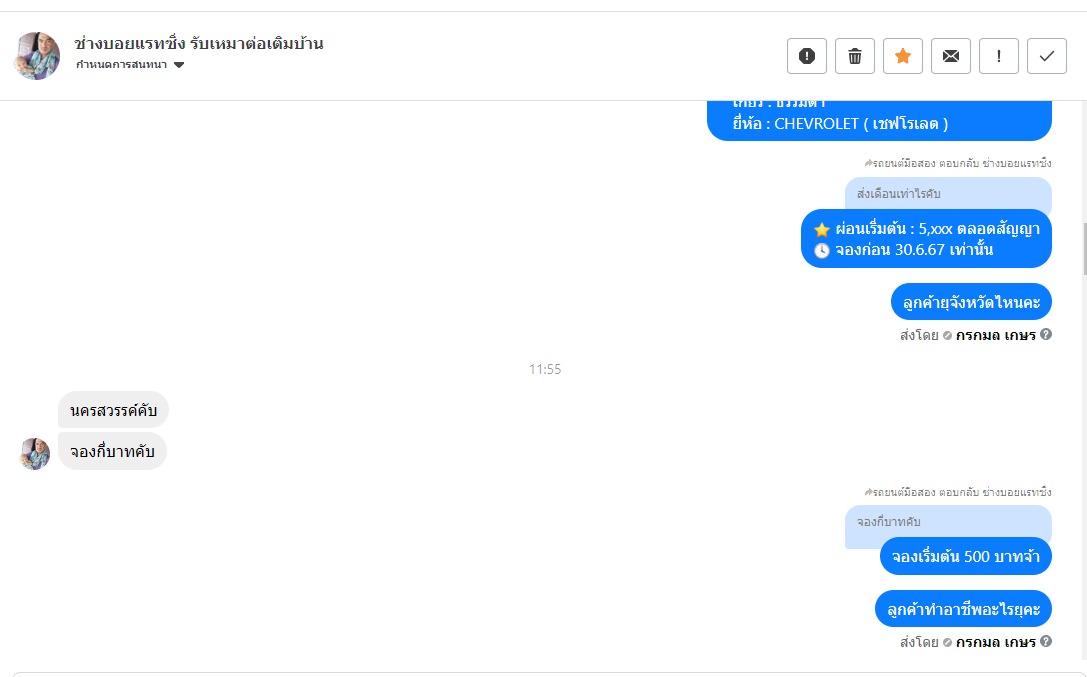Mark conversation done with checkmark button
Viewport: 1087px width, 677px height.
[1047, 56]
